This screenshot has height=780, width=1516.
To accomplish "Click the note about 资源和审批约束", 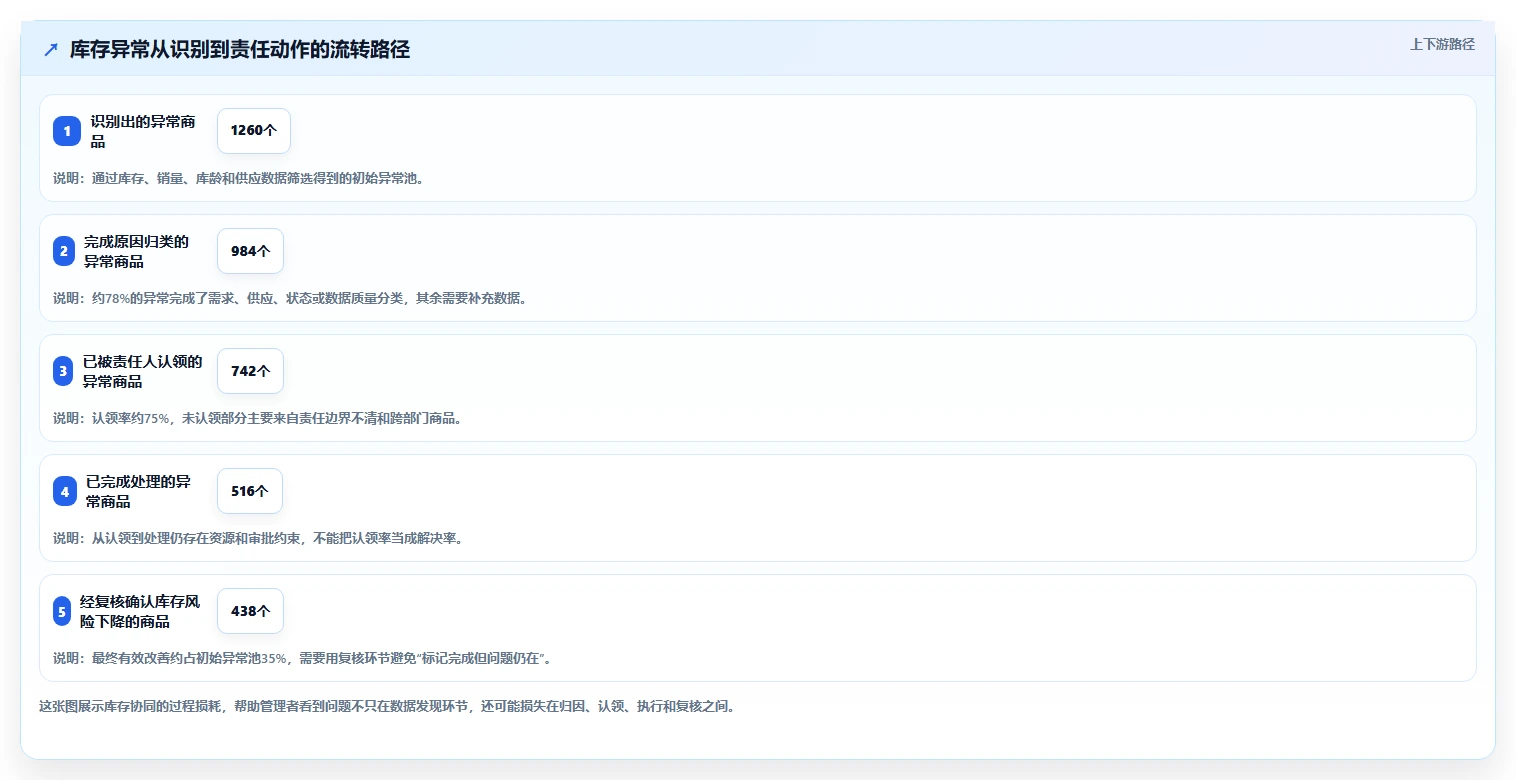I will (257, 538).
